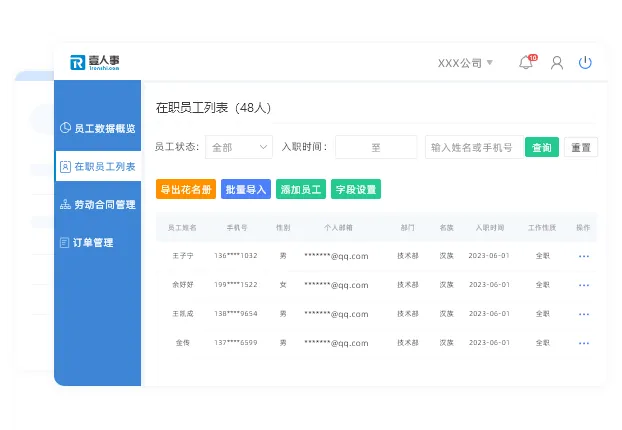Click the 添加员工 button

tap(301, 189)
